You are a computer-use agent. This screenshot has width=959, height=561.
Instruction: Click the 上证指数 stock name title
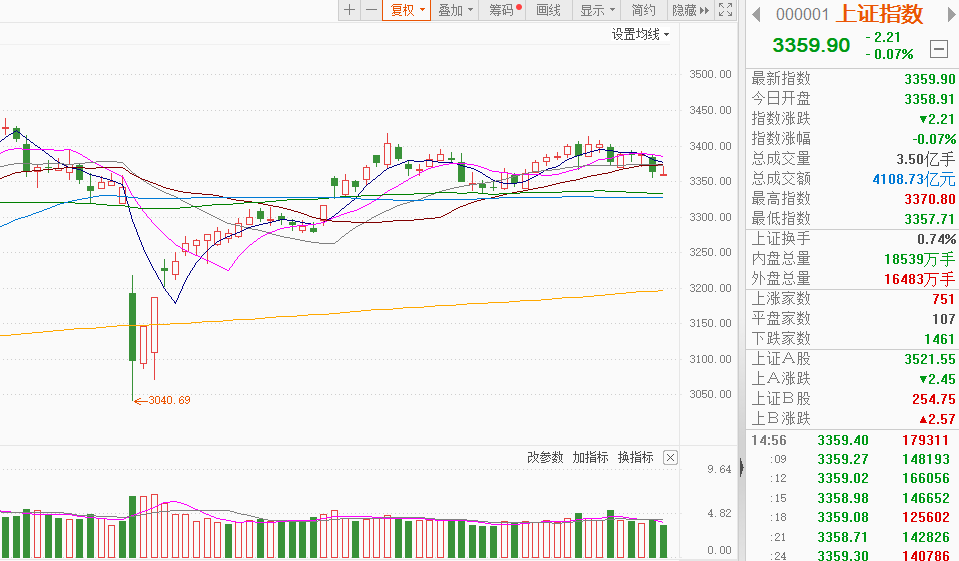click(x=879, y=14)
